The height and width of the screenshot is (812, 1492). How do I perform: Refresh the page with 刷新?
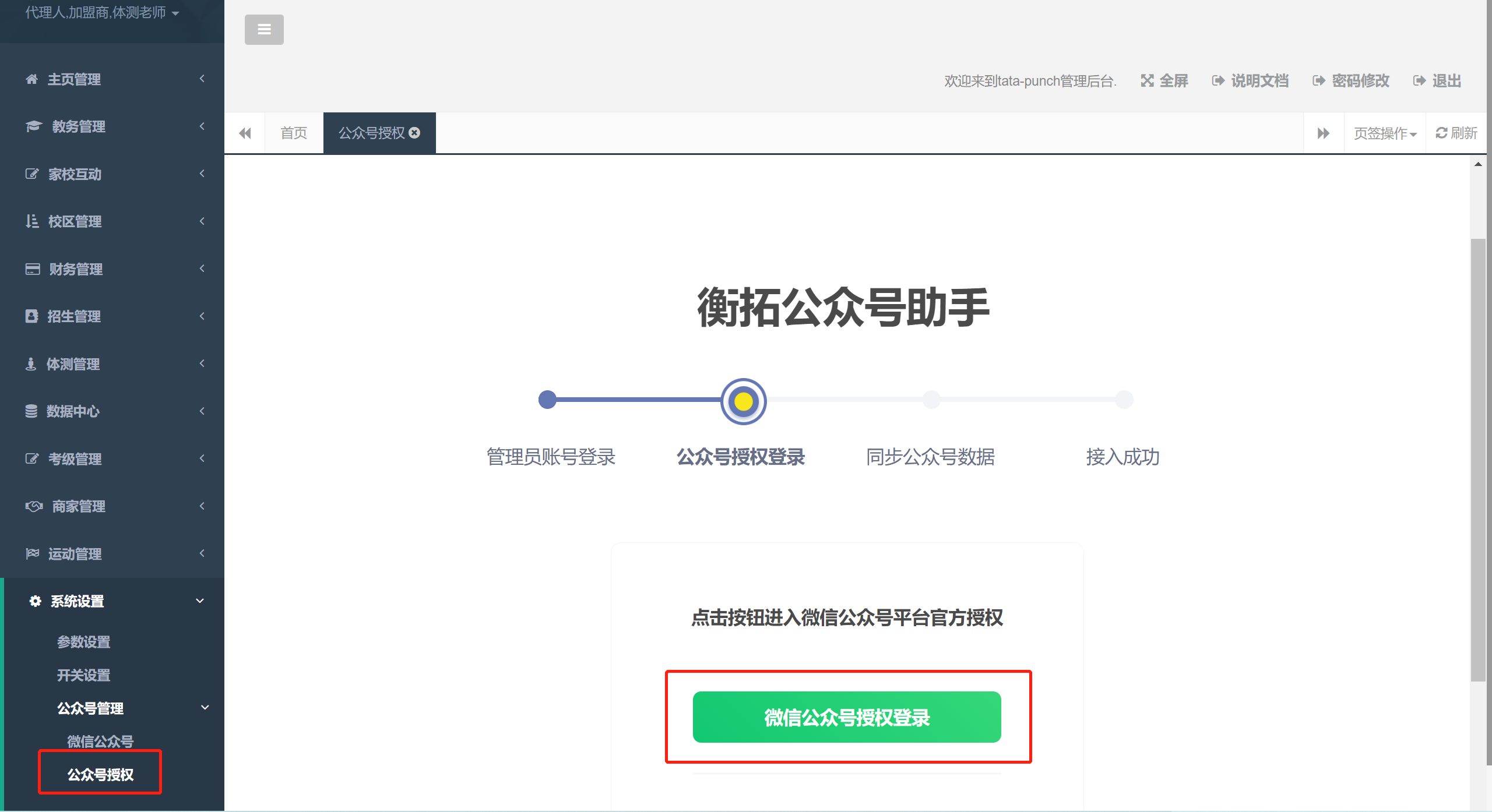click(1456, 133)
